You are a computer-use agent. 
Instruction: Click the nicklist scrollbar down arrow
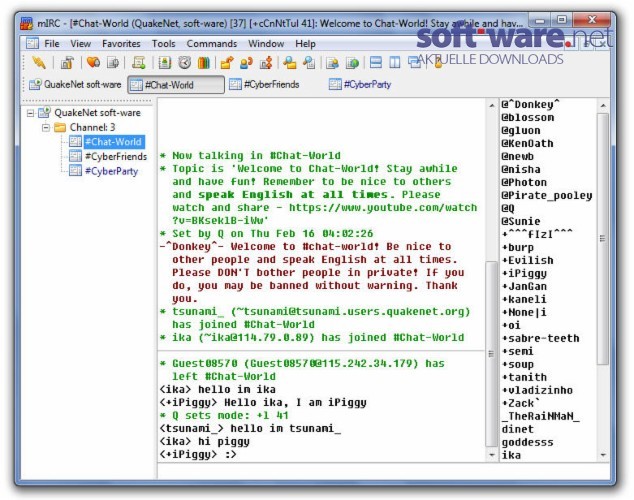[x=603, y=455]
